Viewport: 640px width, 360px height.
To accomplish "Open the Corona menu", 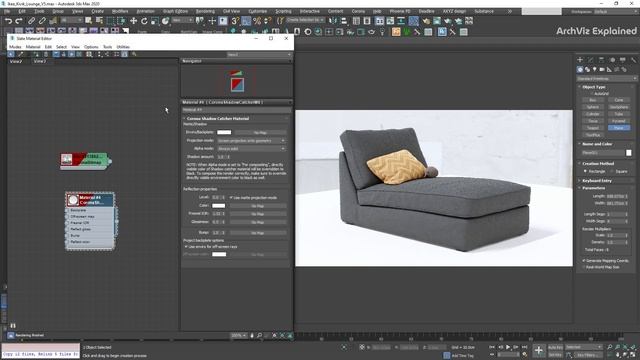I will pyautogui.click(x=358, y=11).
